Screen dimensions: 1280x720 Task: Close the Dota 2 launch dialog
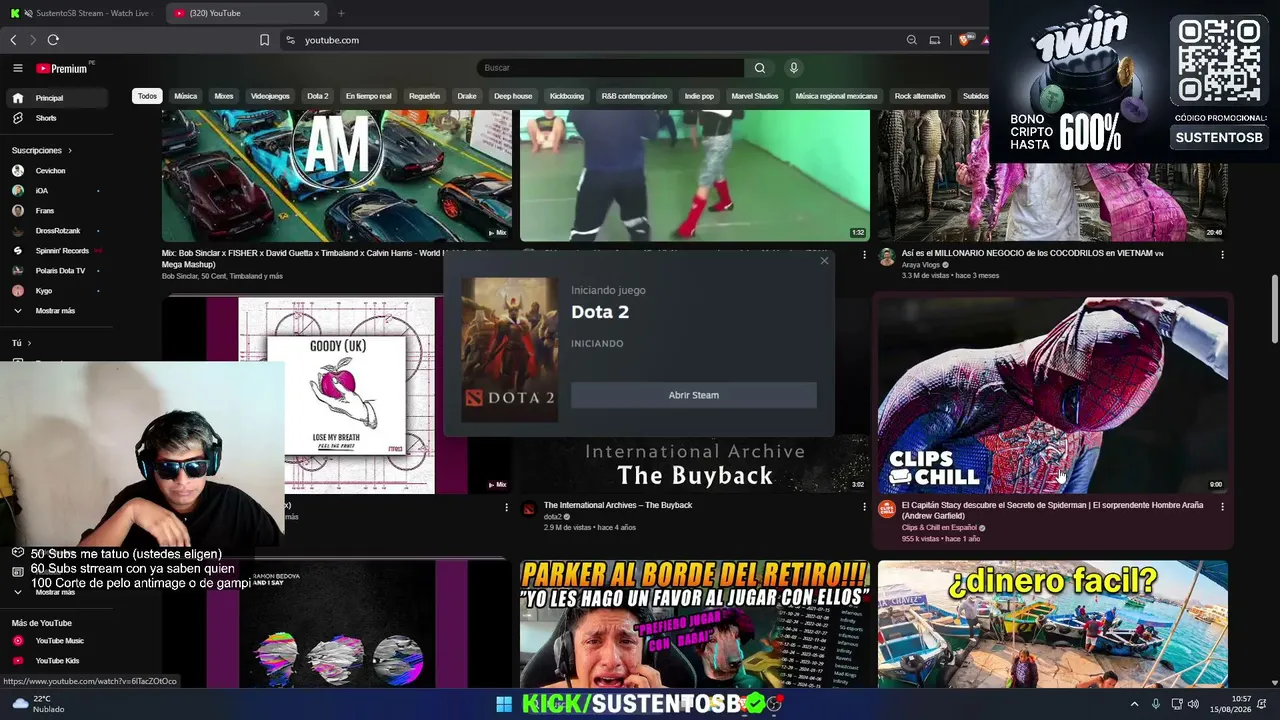pyautogui.click(x=824, y=261)
